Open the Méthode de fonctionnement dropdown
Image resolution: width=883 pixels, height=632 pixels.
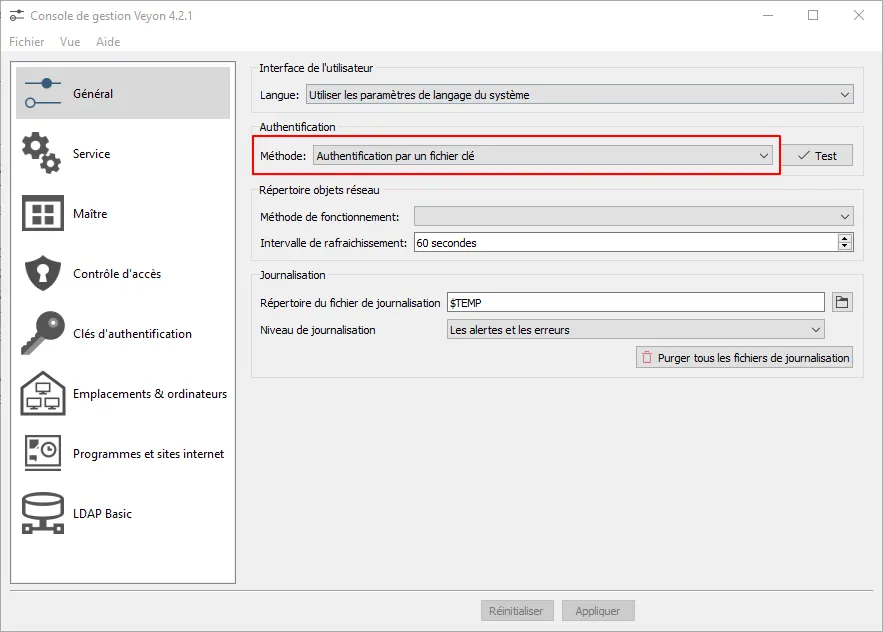(634, 216)
